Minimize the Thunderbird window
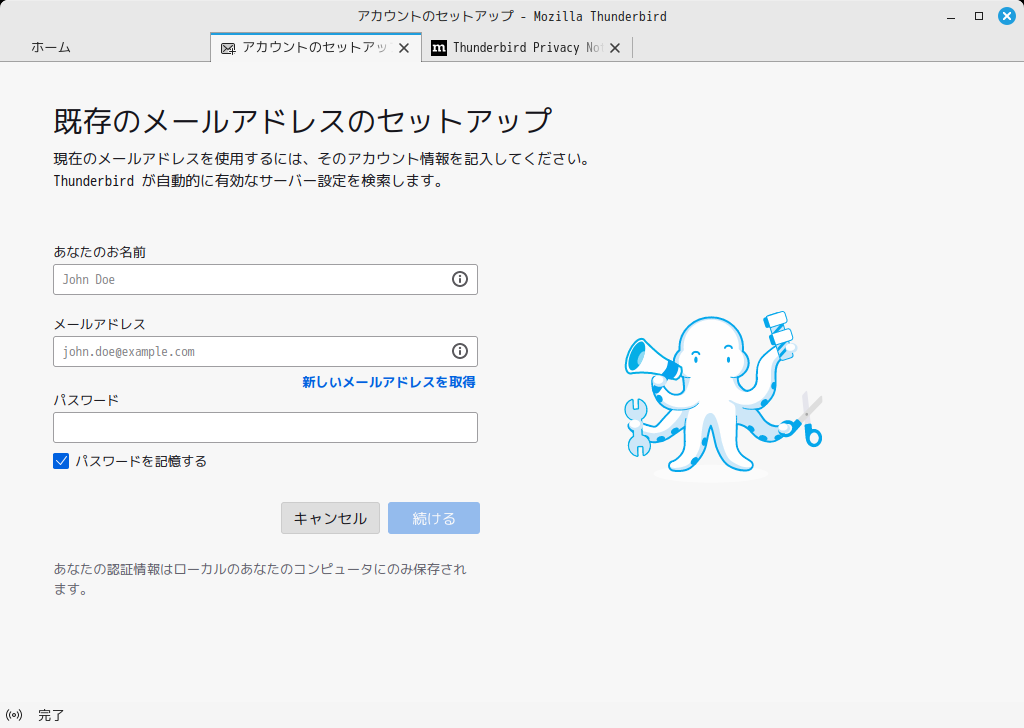Image resolution: width=1024 pixels, height=728 pixels. tap(951, 16)
